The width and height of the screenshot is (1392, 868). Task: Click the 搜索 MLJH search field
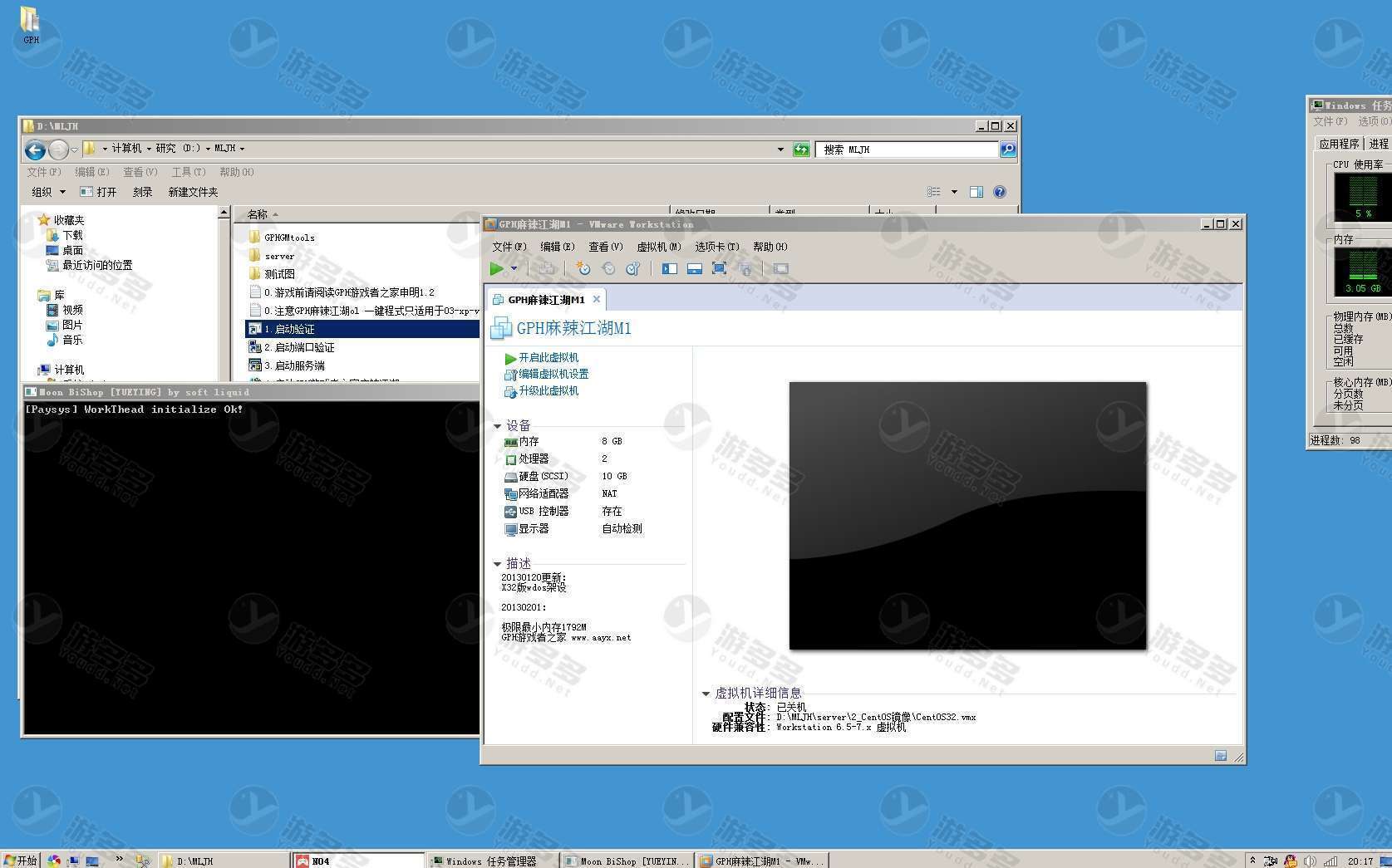point(906,150)
